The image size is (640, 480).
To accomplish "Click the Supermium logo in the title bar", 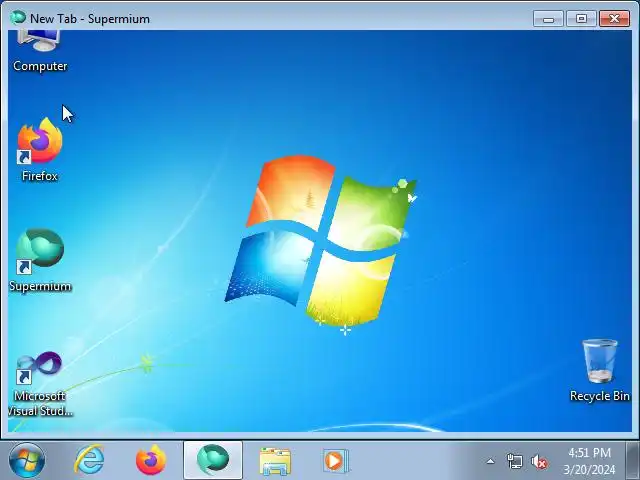I will click(x=18, y=18).
